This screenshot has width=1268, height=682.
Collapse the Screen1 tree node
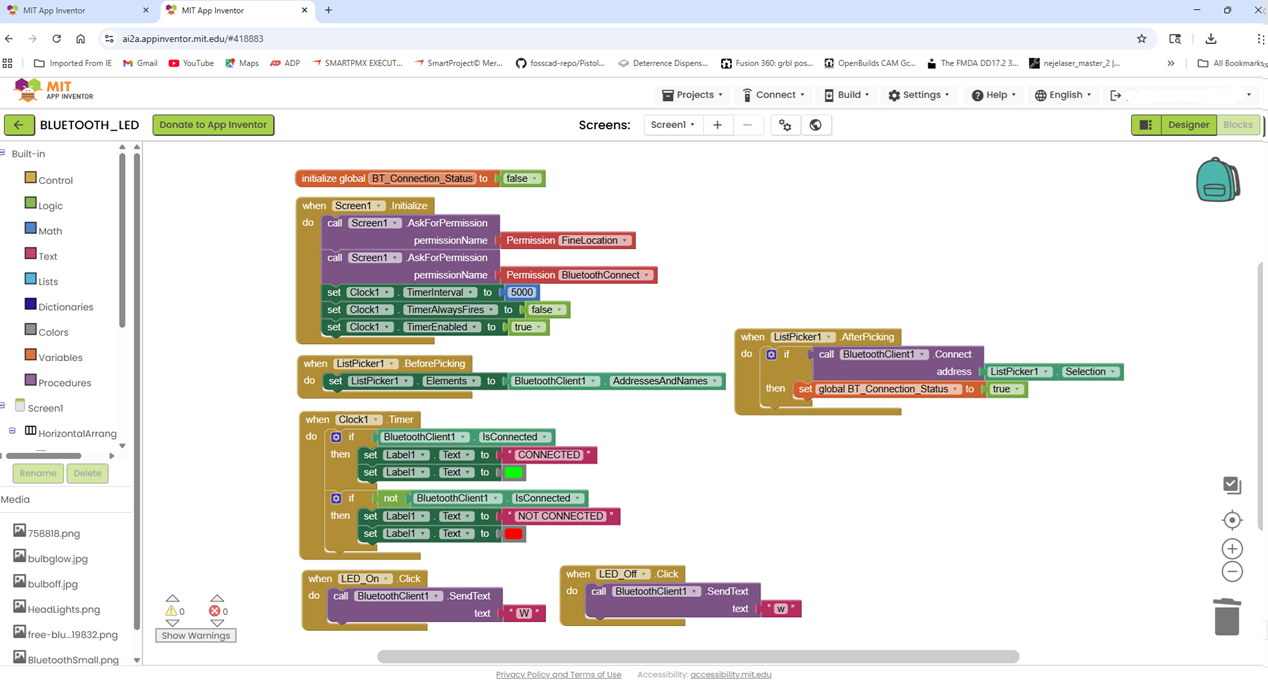point(3,406)
